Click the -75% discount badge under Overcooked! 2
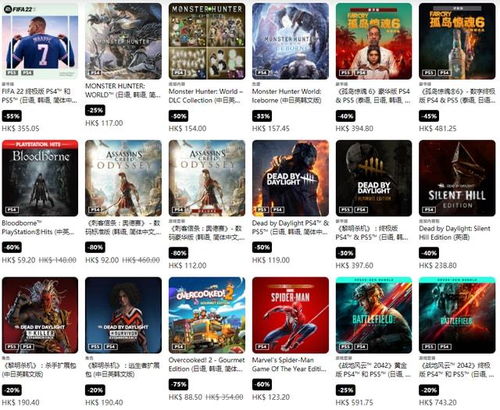500x410 pixels. click(x=179, y=384)
